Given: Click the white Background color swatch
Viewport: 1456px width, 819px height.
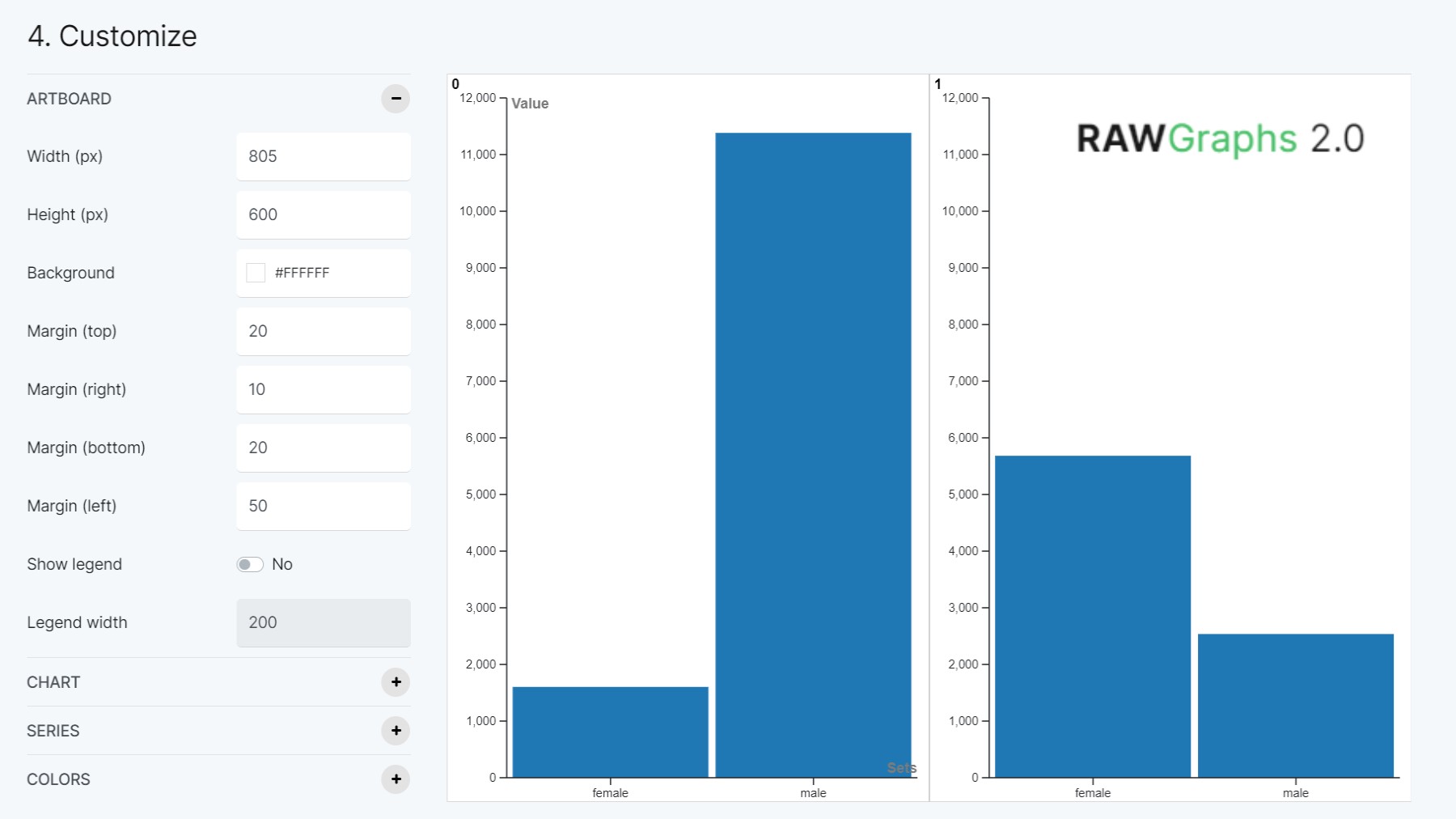Looking at the screenshot, I should [x=256, y=273].
